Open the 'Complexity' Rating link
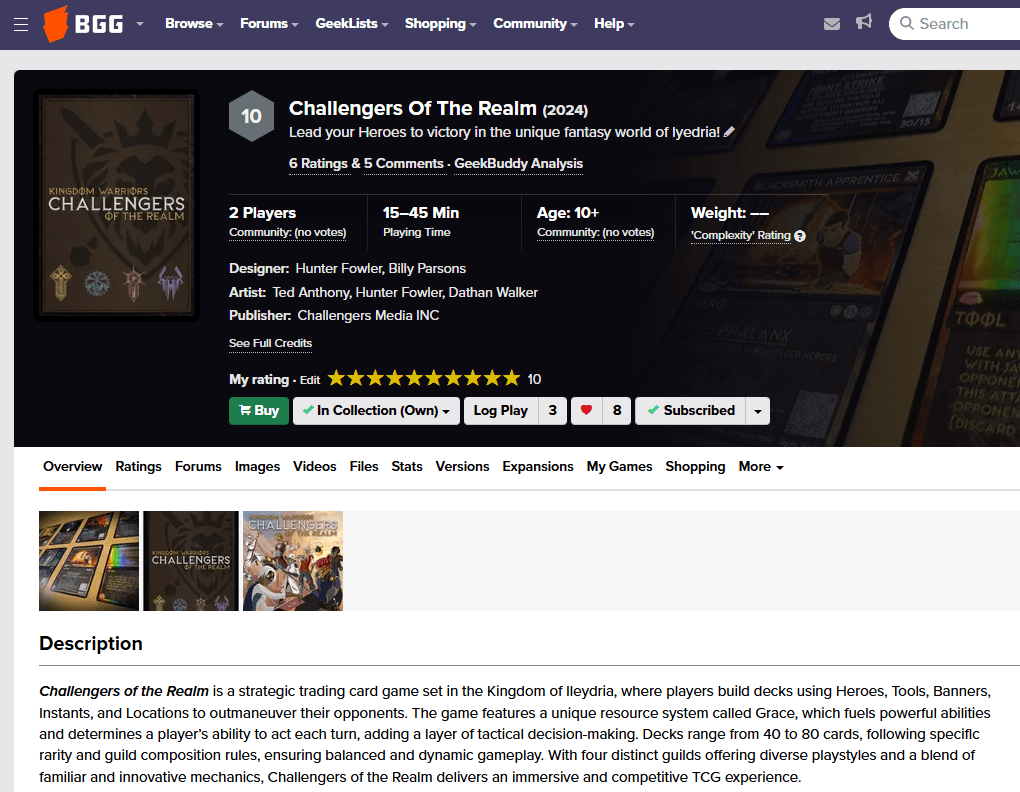1020x792 pixels. [x=740, y=235]
